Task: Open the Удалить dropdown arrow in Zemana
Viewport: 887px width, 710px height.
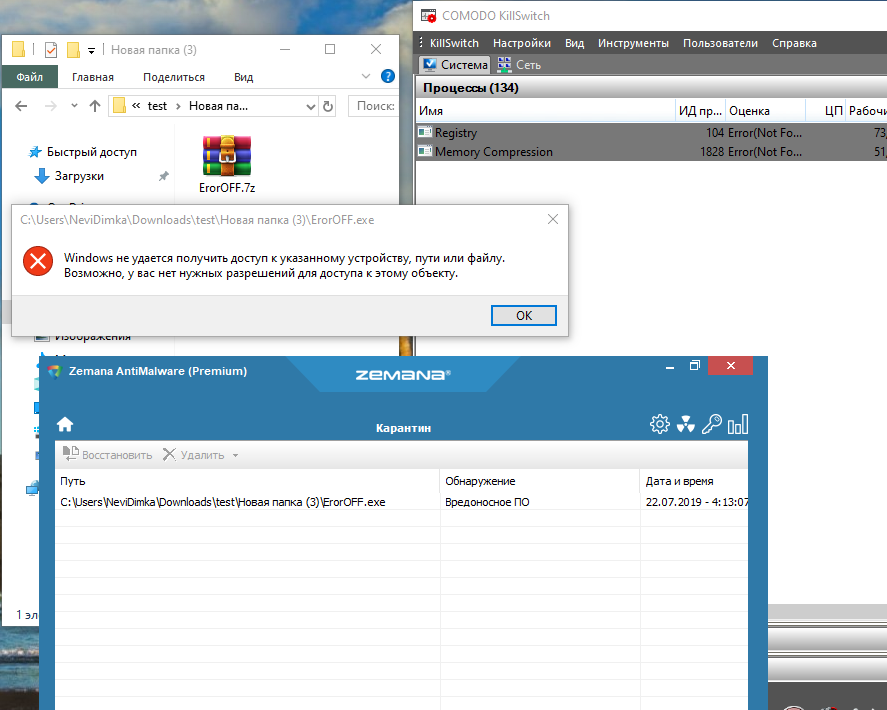Action: tap(235, 455)
